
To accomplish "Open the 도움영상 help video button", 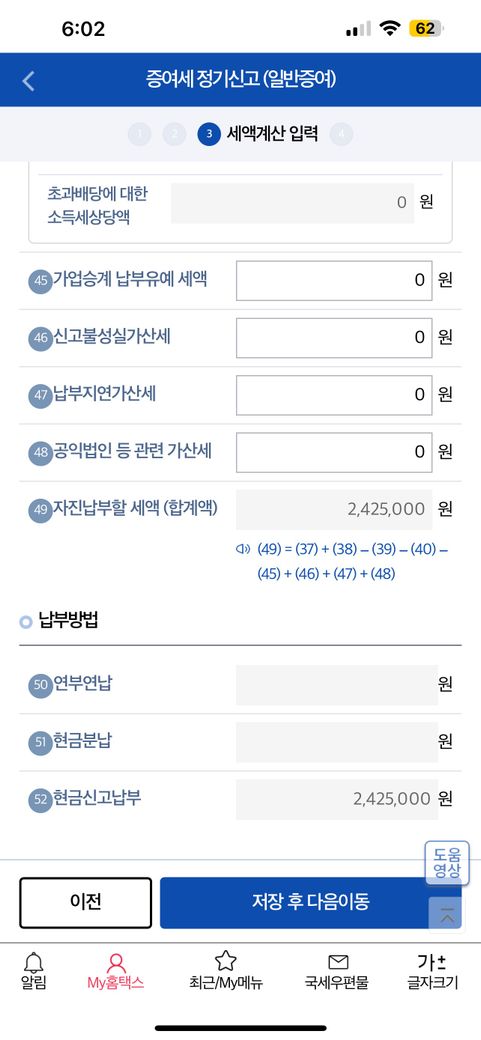I will [447, 862].
